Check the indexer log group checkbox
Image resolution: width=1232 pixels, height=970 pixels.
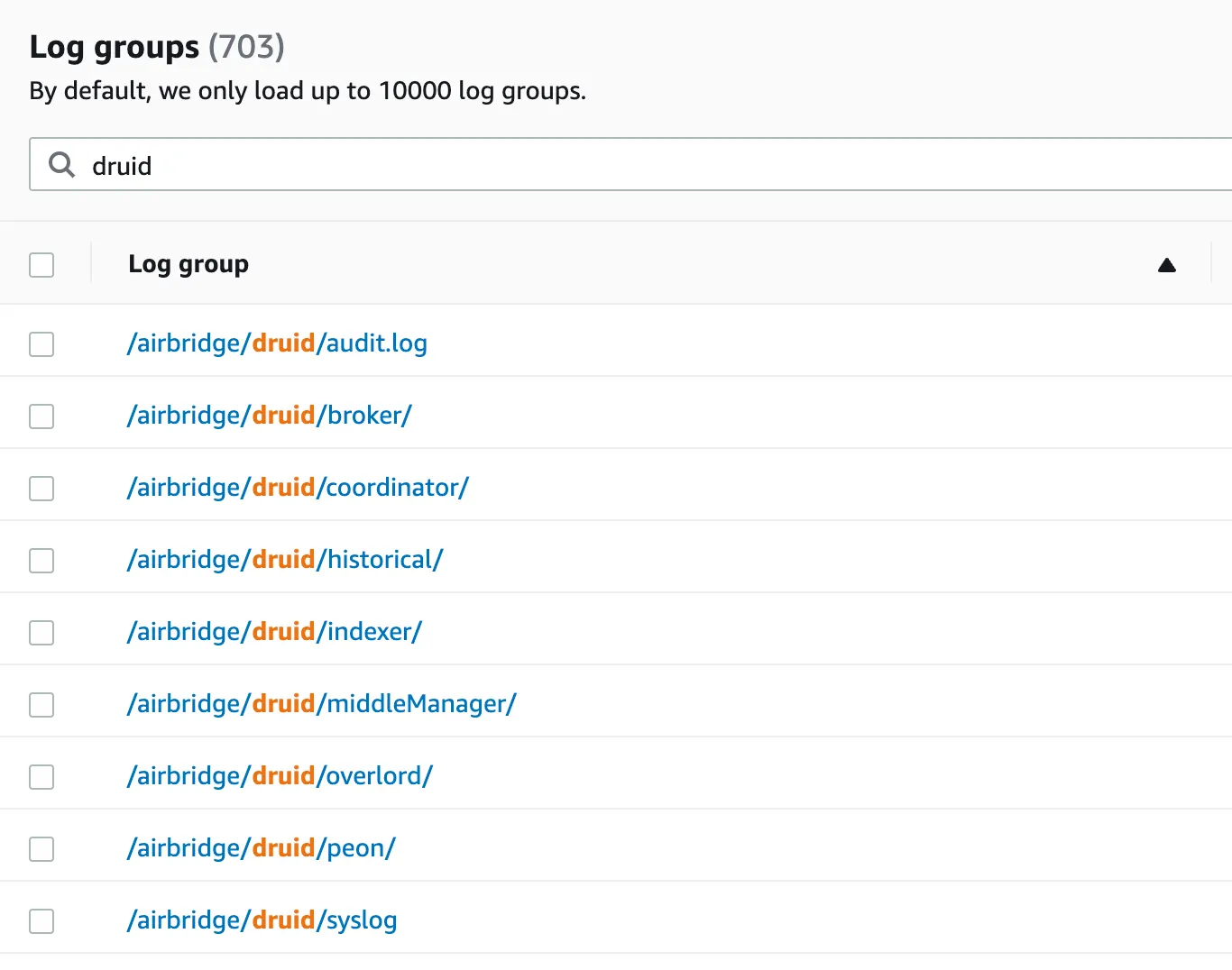[41, 633]
